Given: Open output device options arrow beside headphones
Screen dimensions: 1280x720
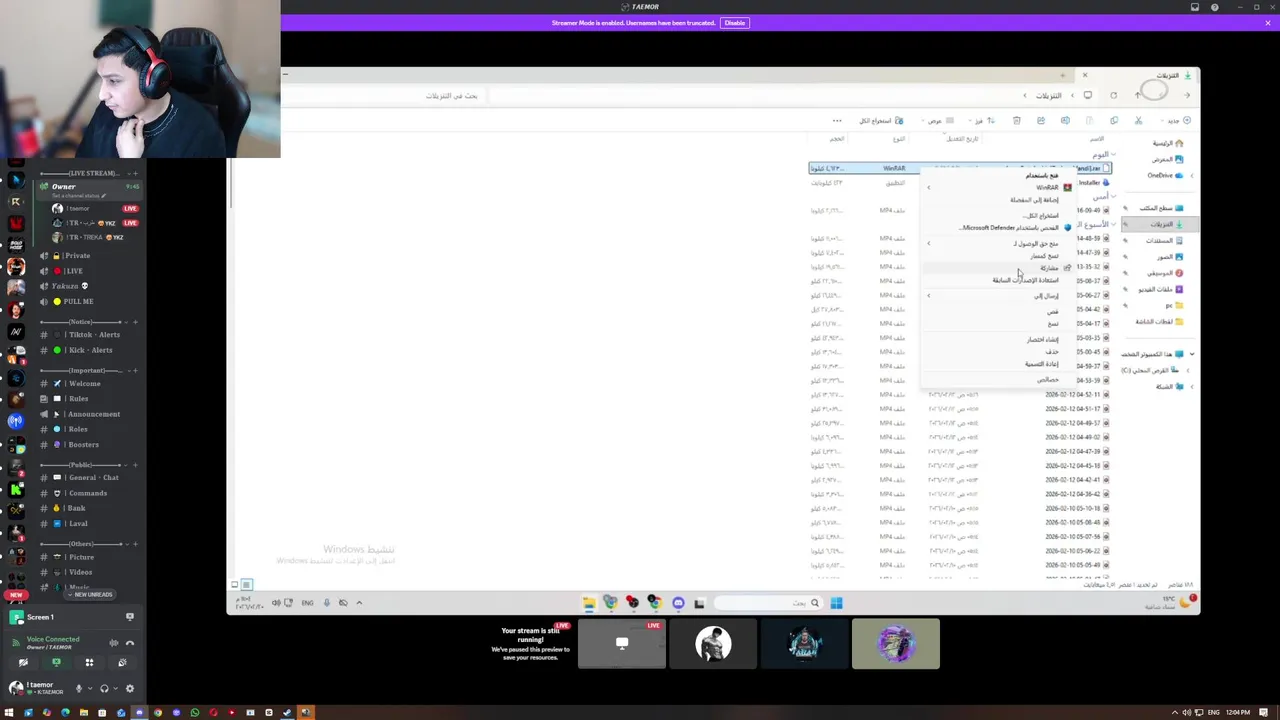Looking at the screenshot, I should click(x=115, y=688).
